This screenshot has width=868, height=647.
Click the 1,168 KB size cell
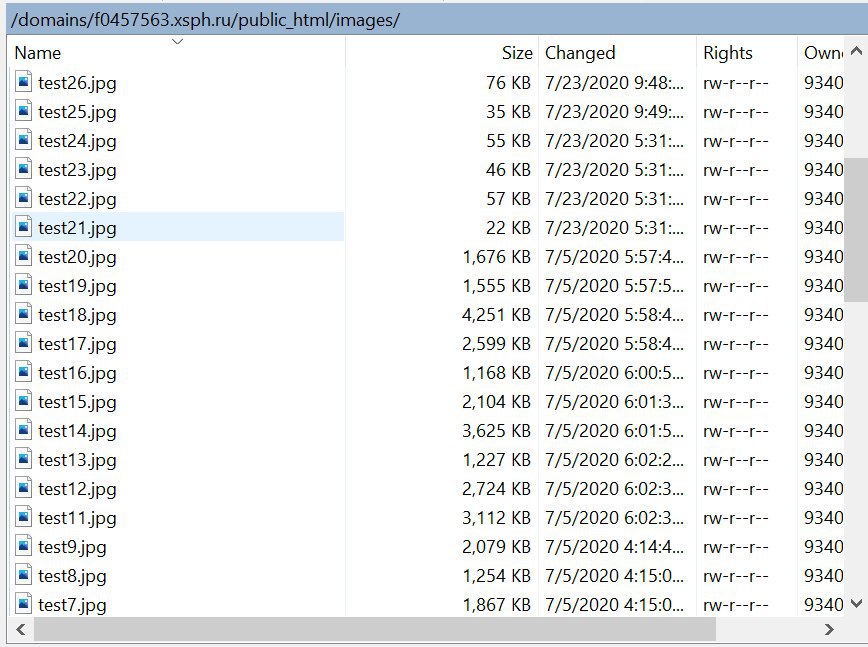pos(496,372)
